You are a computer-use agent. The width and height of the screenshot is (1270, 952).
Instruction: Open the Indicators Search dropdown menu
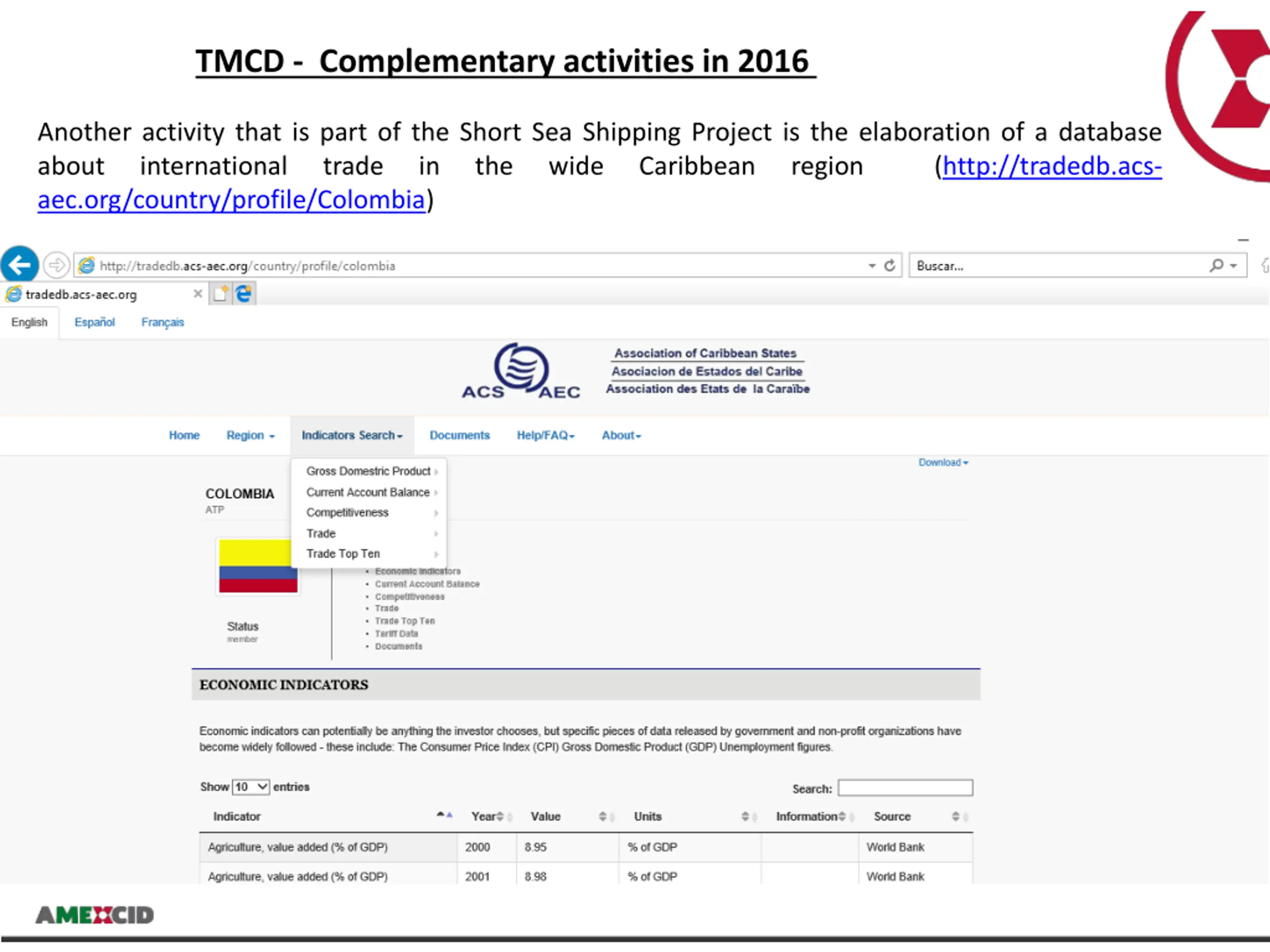point(352,435)
